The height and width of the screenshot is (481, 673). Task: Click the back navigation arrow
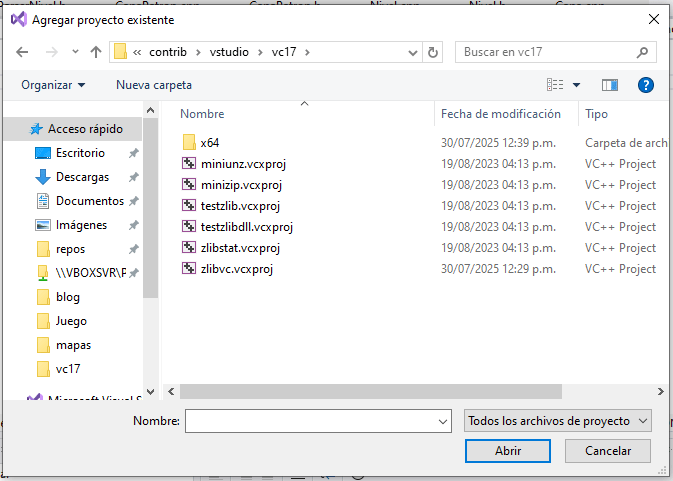coord(23,52)
